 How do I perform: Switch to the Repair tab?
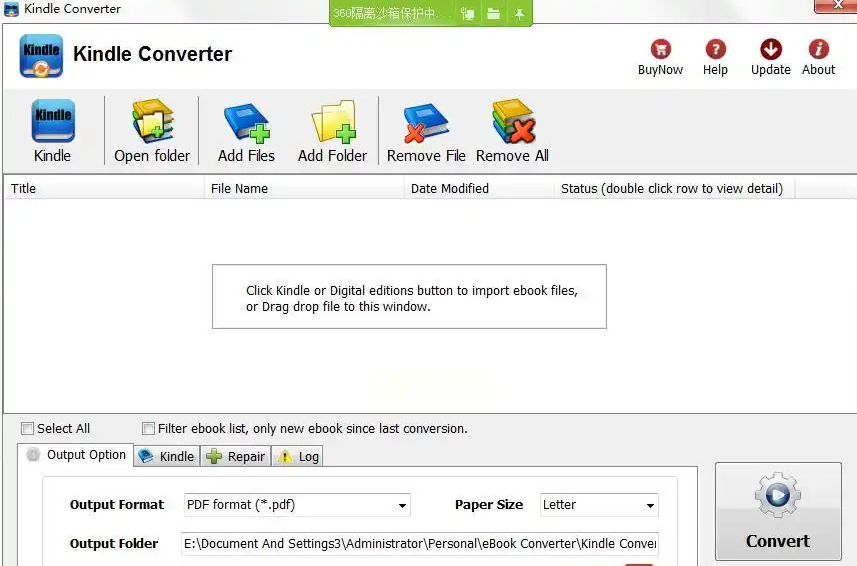pos(236,456)
